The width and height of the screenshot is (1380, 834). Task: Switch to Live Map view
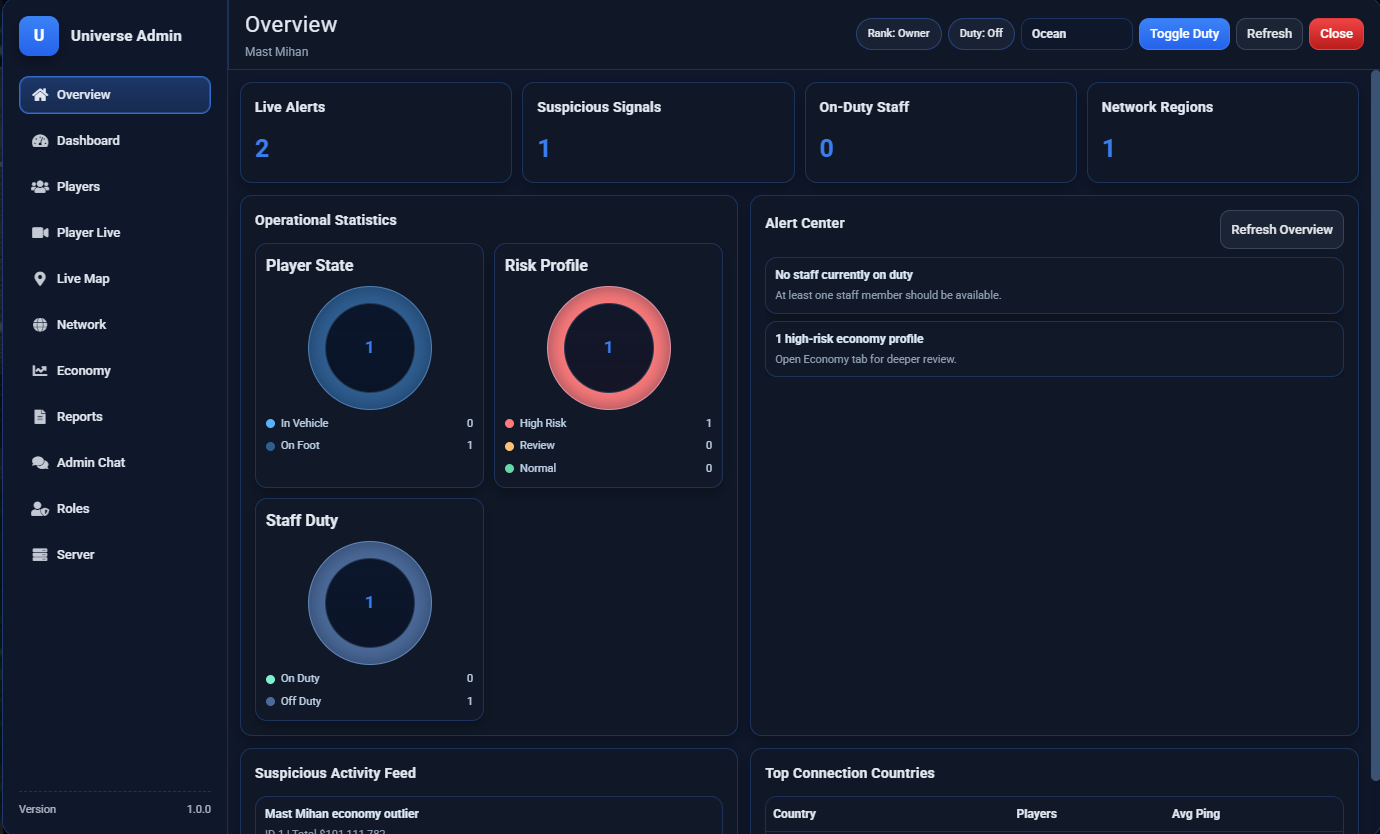(115, 279)
